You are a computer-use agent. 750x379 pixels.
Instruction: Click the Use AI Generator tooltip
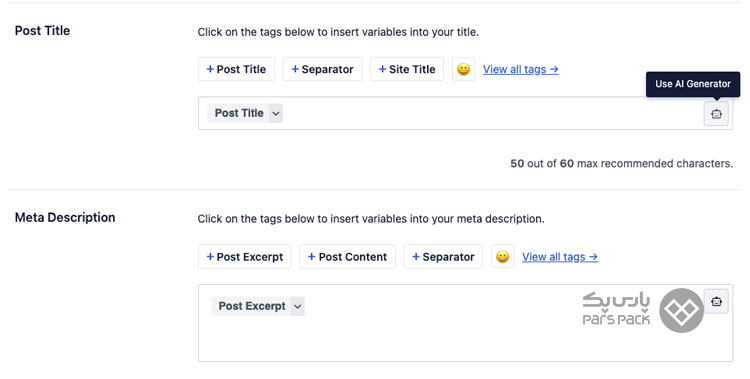coord(693,84)
